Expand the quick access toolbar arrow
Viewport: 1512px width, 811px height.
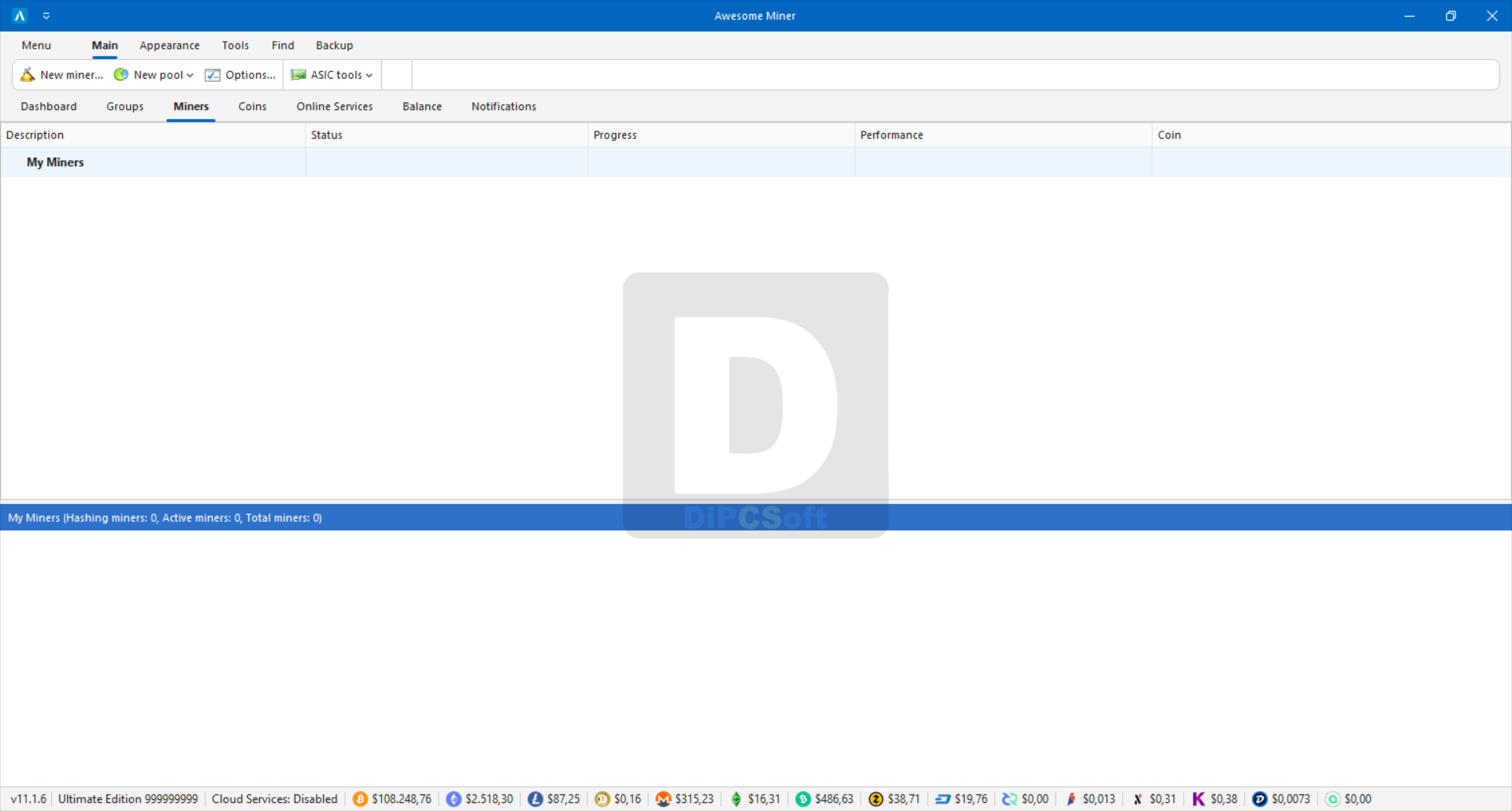(46, 16)
